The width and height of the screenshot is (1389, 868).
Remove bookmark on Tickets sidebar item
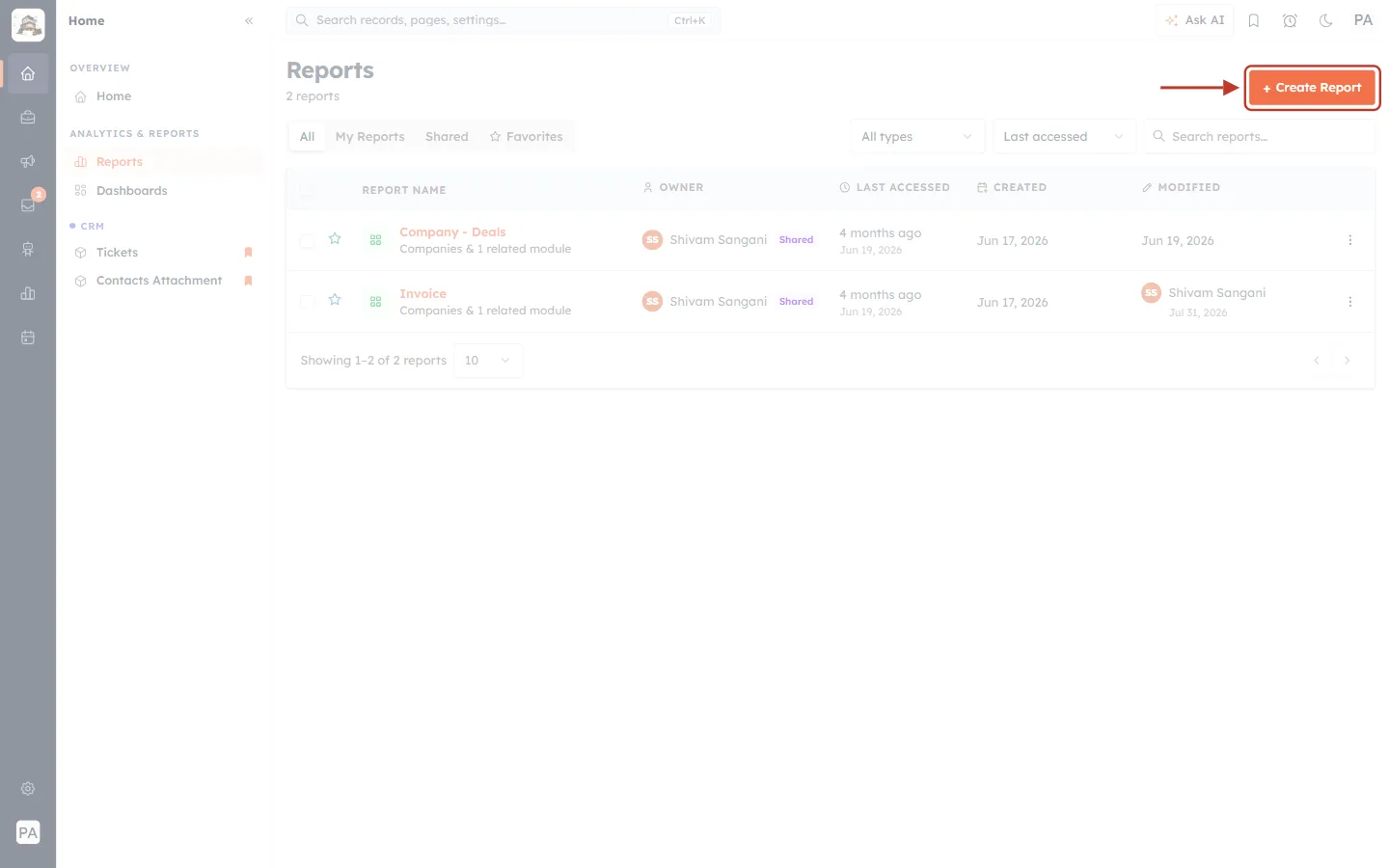tap(248, 253)
